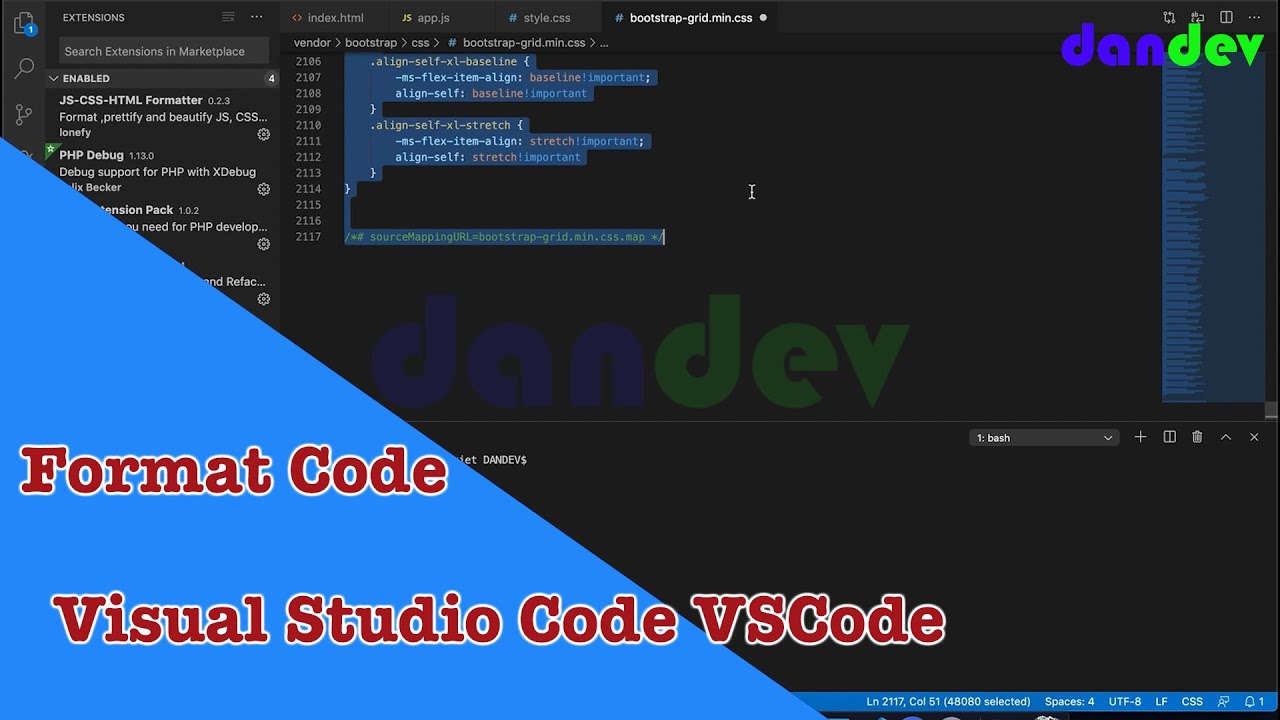
Task: Go to line via 'Ln 2117, Col 51' status
Action: coord(948,702)
